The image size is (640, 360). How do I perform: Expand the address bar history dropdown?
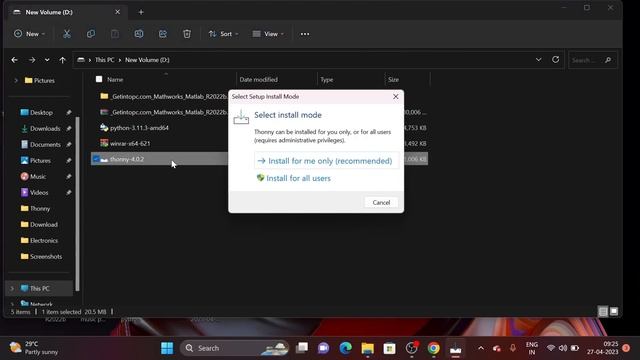click(538, 60)
